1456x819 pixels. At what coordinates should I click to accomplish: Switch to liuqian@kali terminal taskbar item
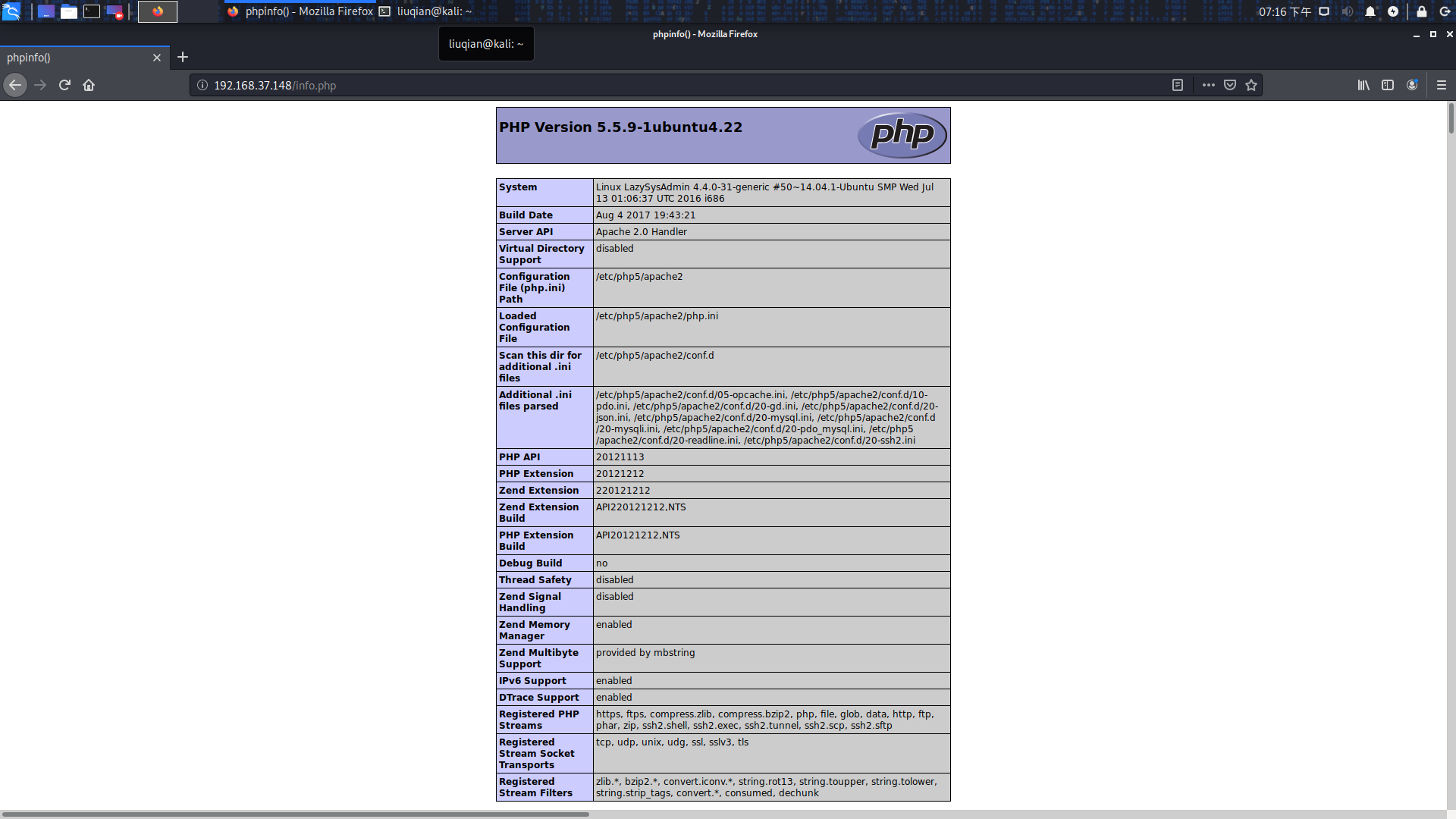pyautogui.click(x=426, y=11)
